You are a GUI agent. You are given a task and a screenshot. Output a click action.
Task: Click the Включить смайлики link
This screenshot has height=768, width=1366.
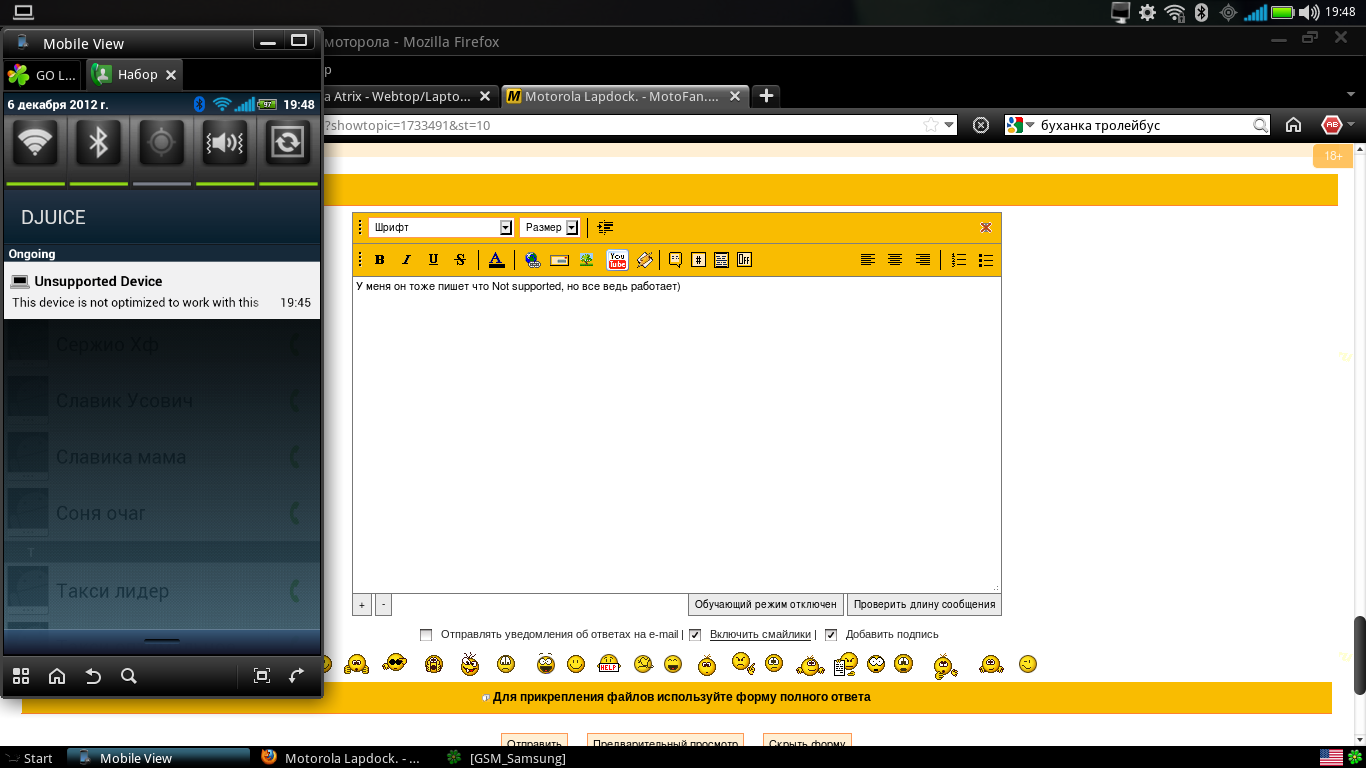point(760,635)
